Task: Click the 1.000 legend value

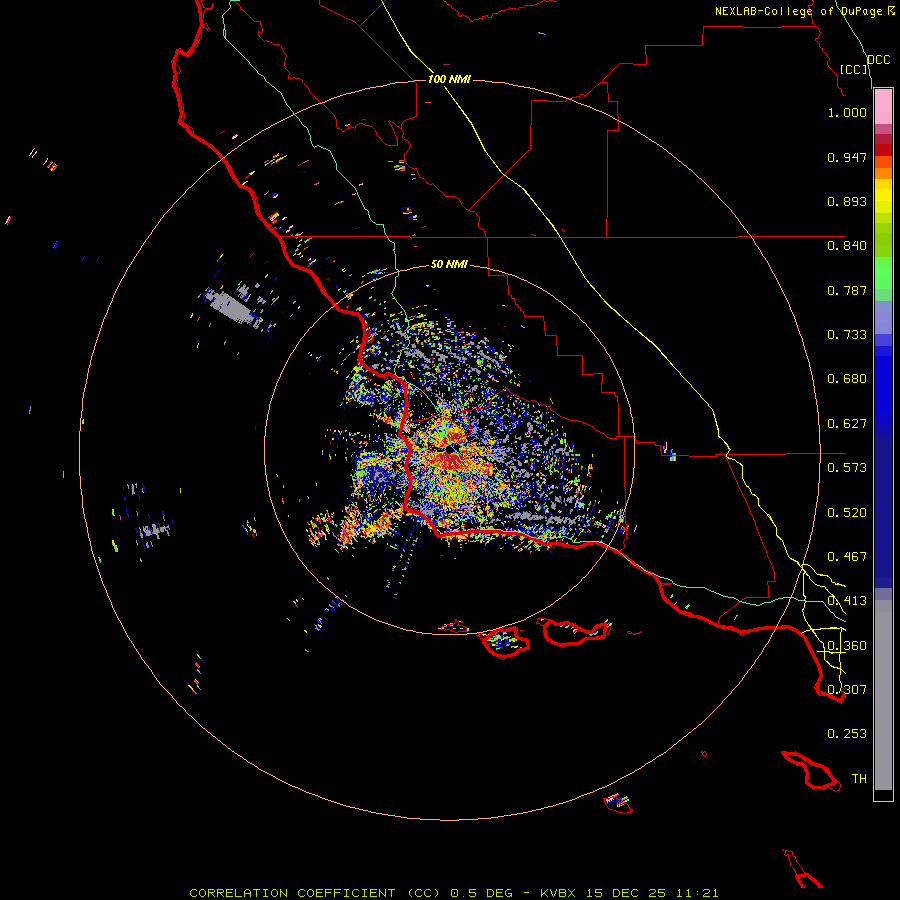Action: [x=847, y=112]
